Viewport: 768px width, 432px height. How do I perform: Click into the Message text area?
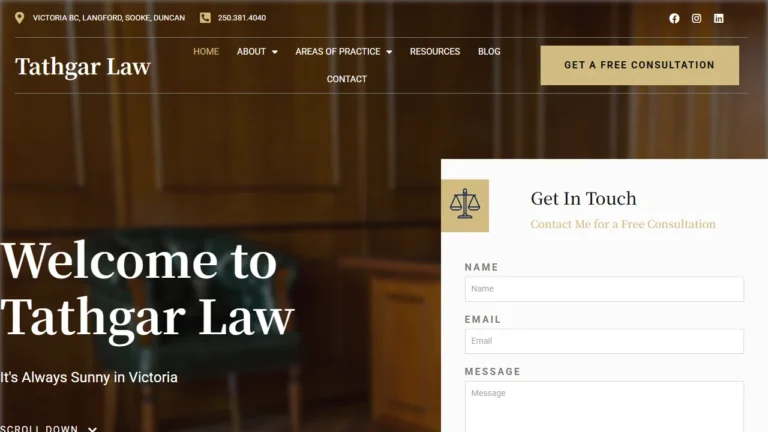pos(604,407)
